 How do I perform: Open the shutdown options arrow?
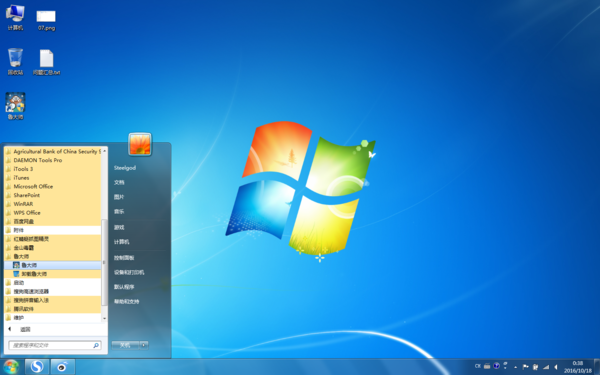[x=143, y=345]
